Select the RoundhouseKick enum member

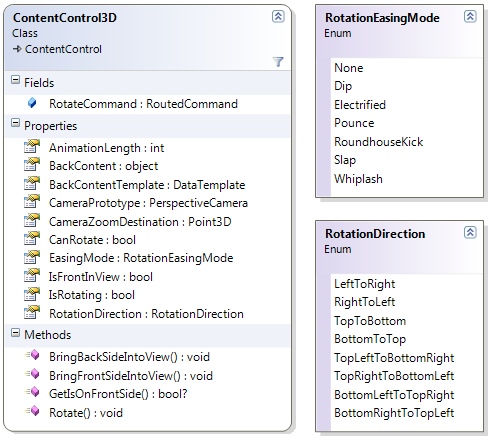(x=379, y=142)
